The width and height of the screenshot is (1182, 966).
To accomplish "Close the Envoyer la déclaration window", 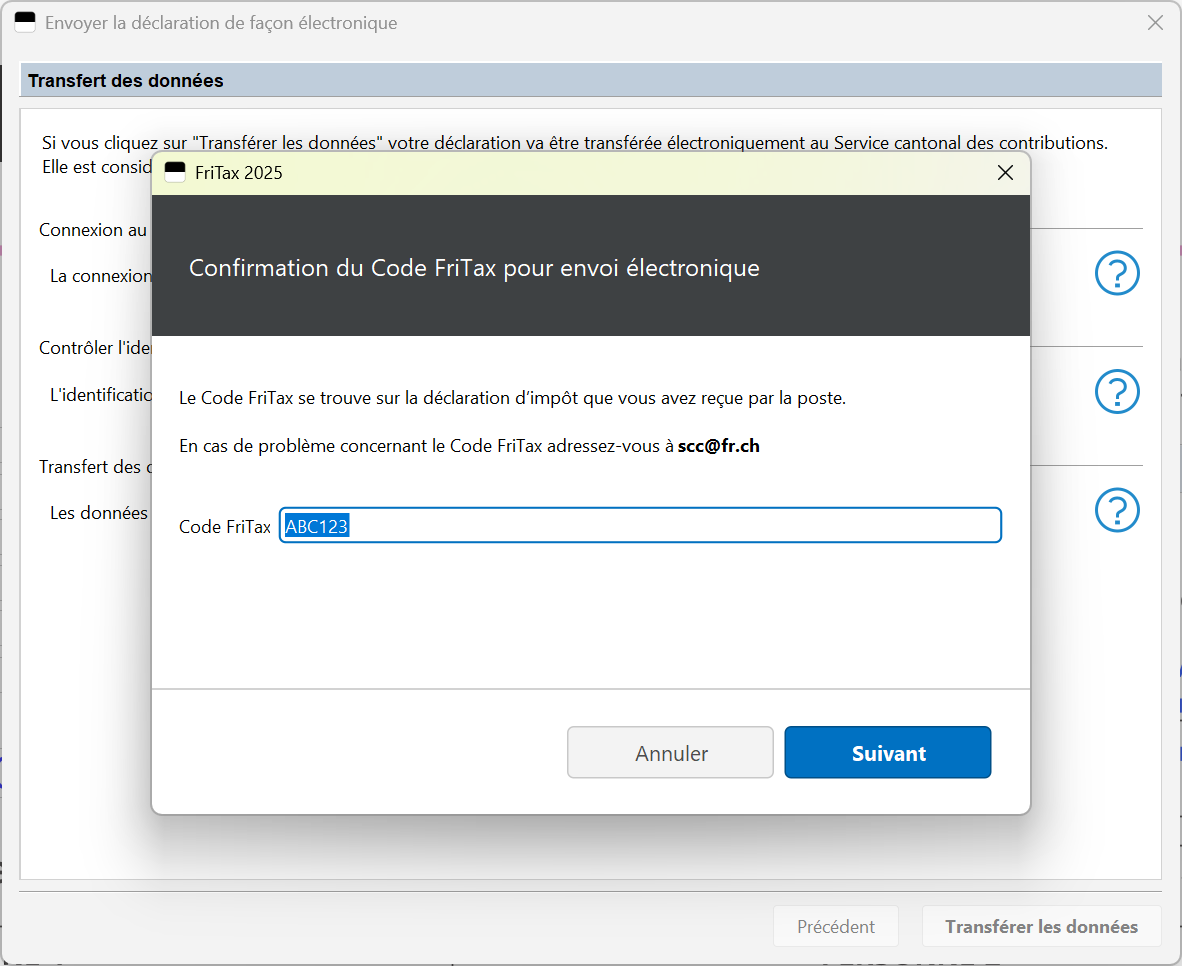I will pos(1155,23).
